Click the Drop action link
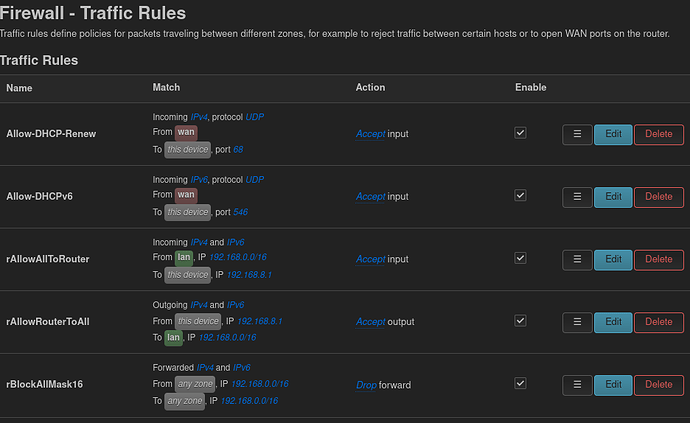This screenshot has width=690, height=423. tap(366, 385)
